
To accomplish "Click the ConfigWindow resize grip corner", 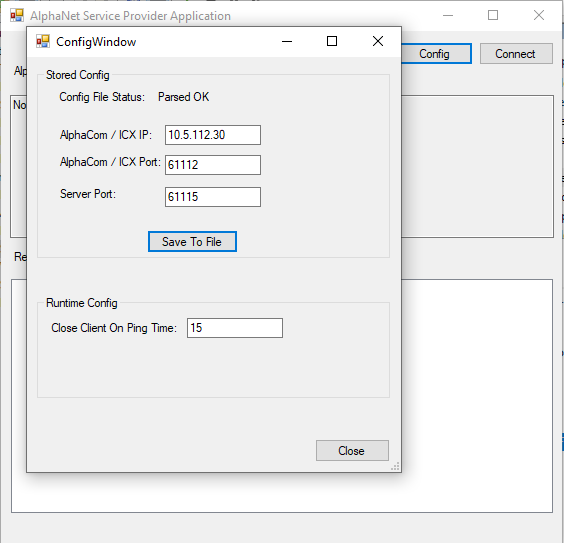I will 395,466.
